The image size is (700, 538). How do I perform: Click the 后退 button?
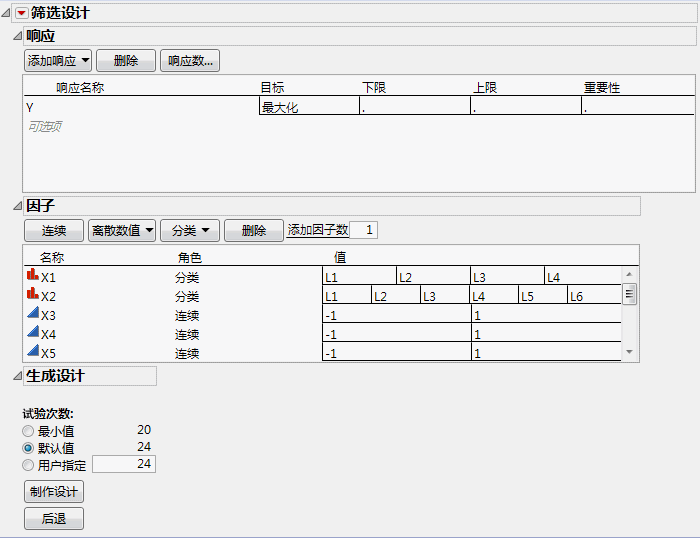54,518
